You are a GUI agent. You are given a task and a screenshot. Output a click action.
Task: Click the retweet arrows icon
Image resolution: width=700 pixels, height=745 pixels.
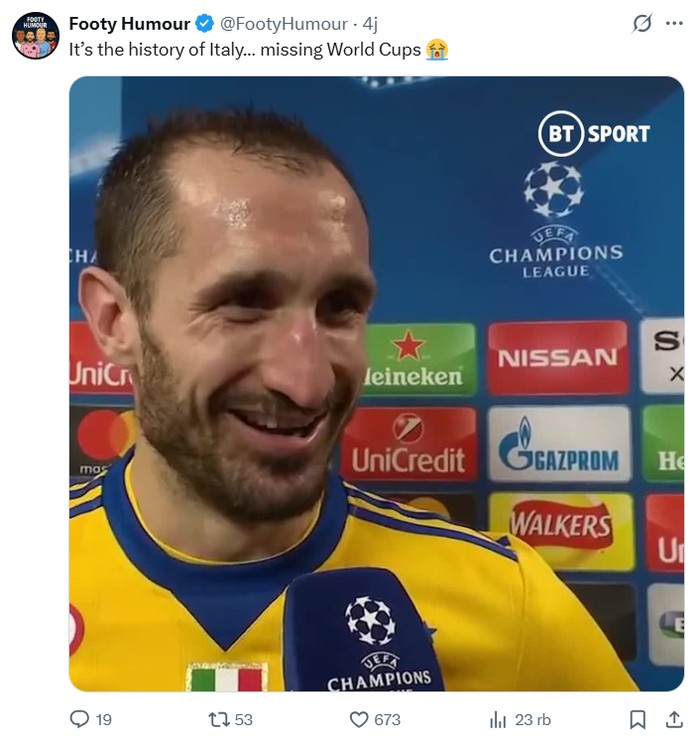219,719
